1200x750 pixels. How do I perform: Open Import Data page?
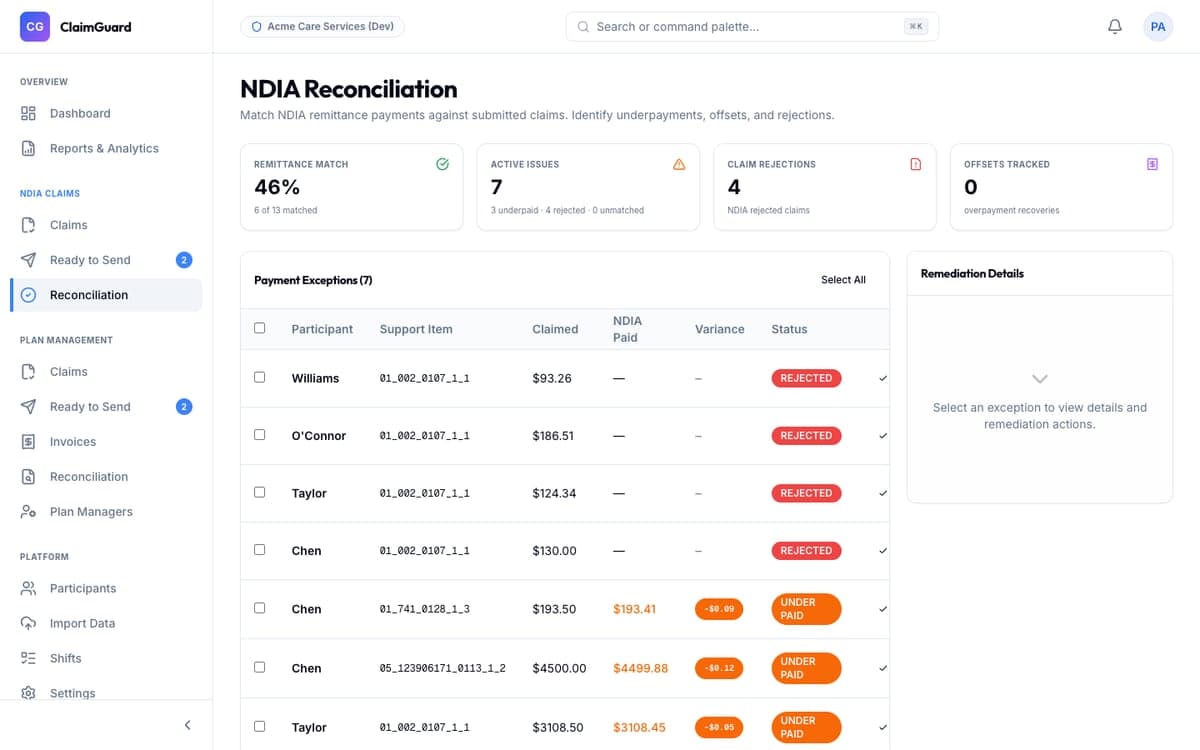[106, 623]
